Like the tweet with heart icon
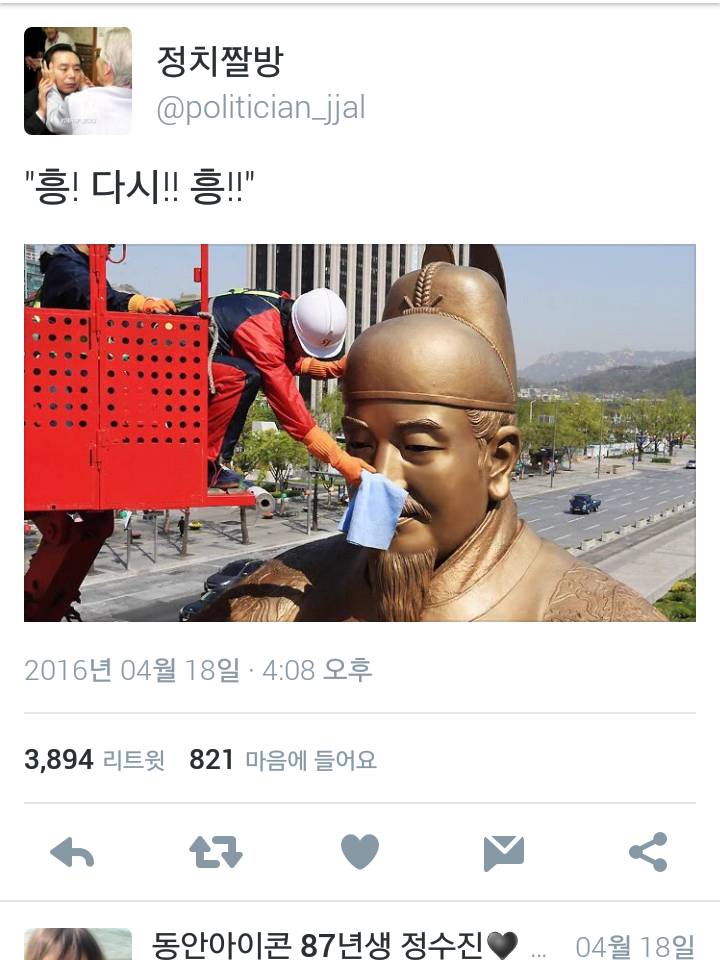The width and height of the screenshot is (720, 960). click(359, 851)
